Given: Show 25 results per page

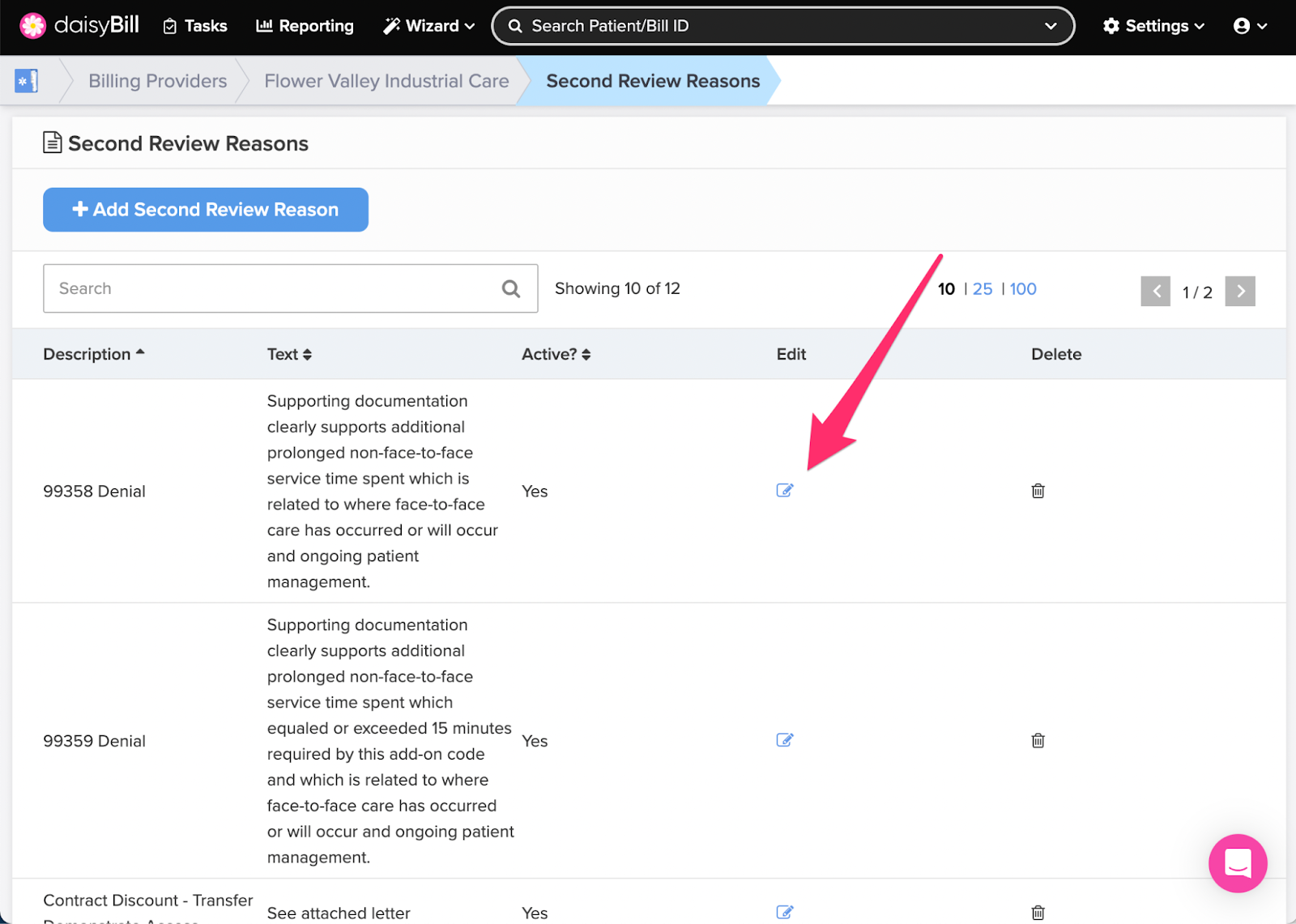Looking at the screenshot, I should 983,289.
